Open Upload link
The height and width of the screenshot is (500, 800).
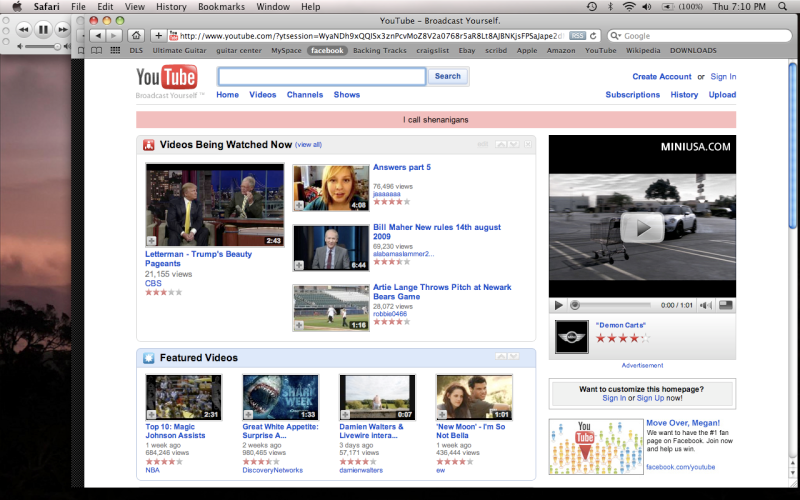tap(722, 95)
